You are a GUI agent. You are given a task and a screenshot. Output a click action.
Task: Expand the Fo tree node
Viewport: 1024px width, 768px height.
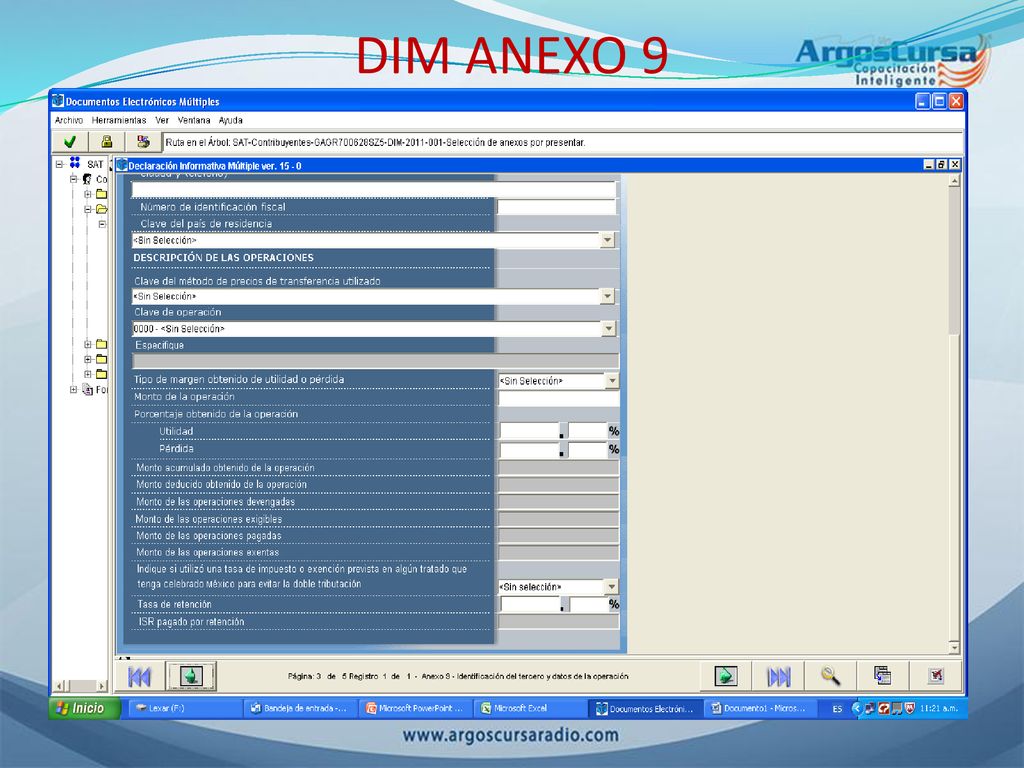74,390
